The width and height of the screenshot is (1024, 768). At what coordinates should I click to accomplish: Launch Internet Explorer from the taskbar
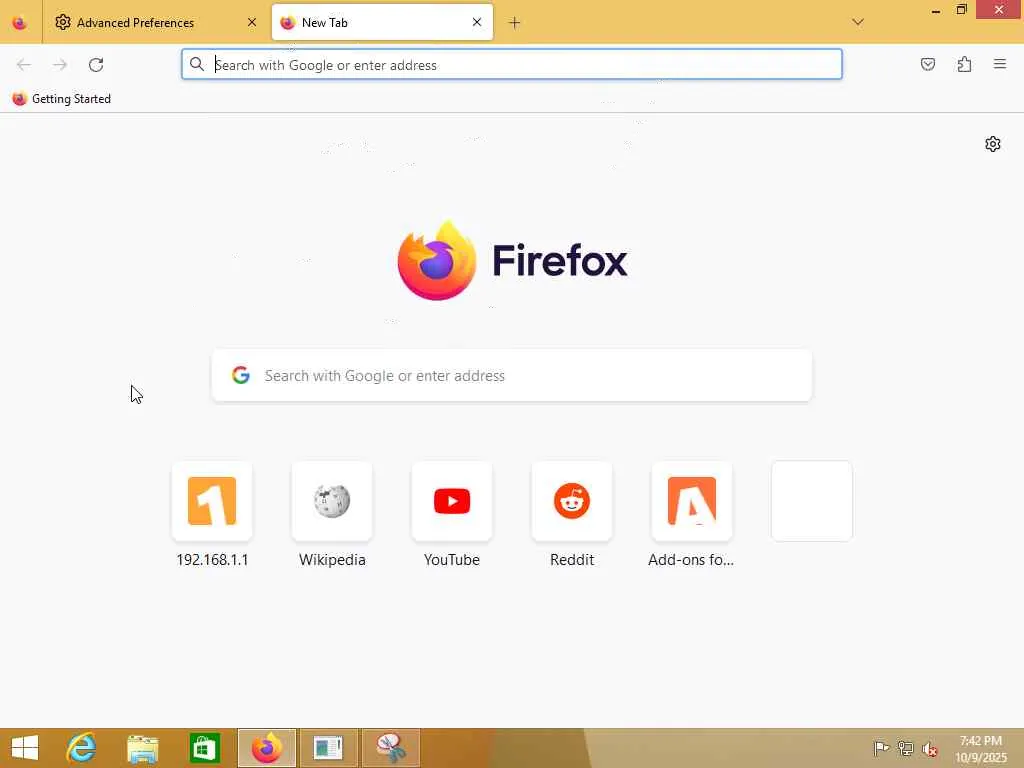click(x=82, y=748)
